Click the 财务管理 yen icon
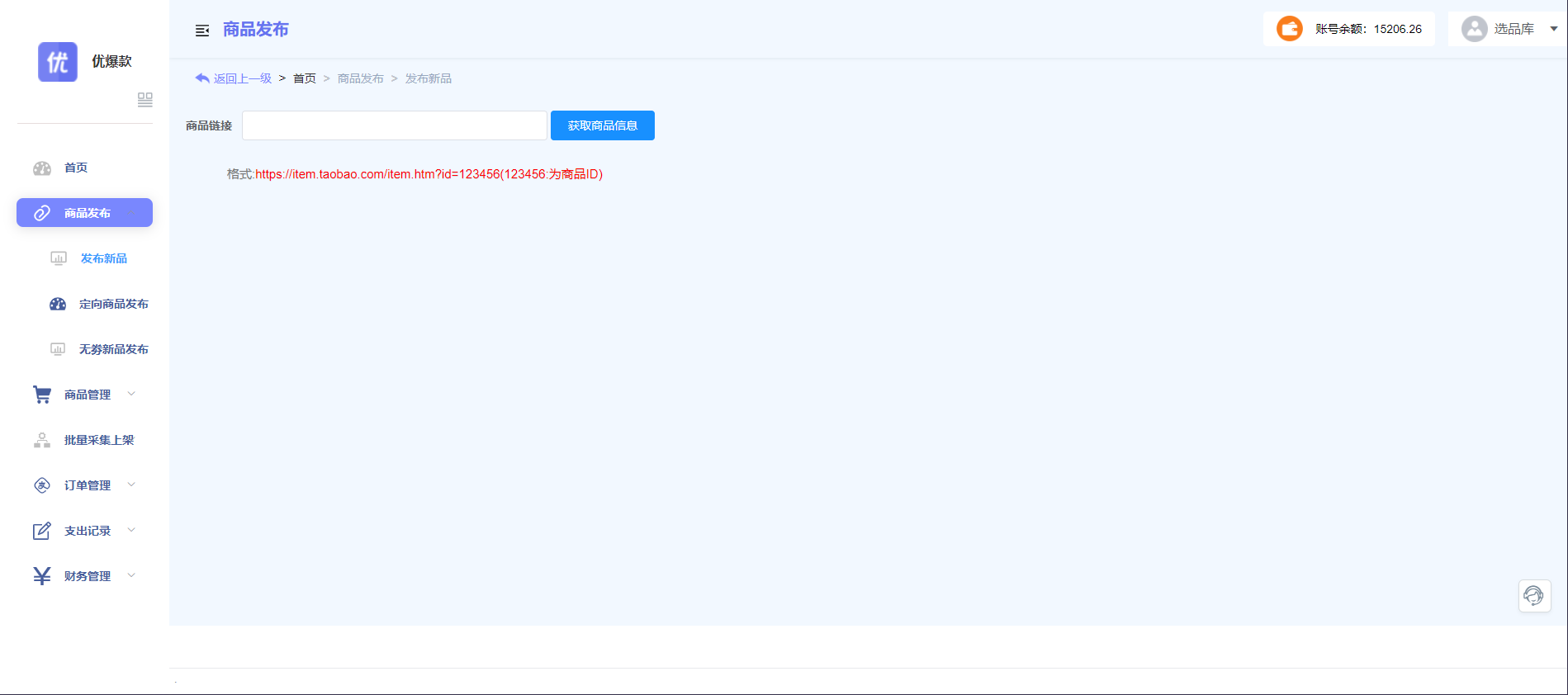This screenshot has height=695, width=1568. (x=42, y=576)
